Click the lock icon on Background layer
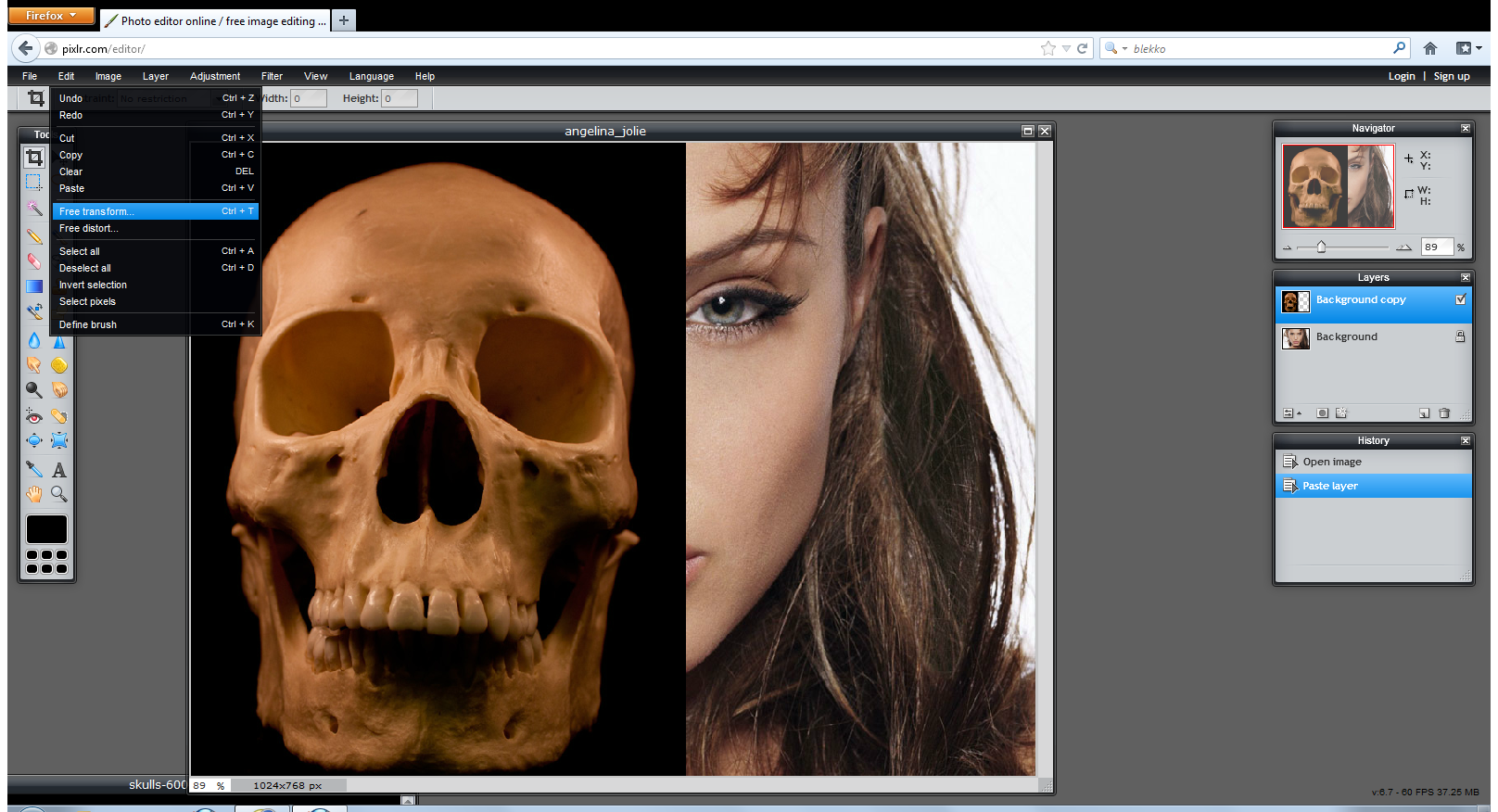Image resolution: width=1498 pixels, height=812 pixels. click(1460, 336)
